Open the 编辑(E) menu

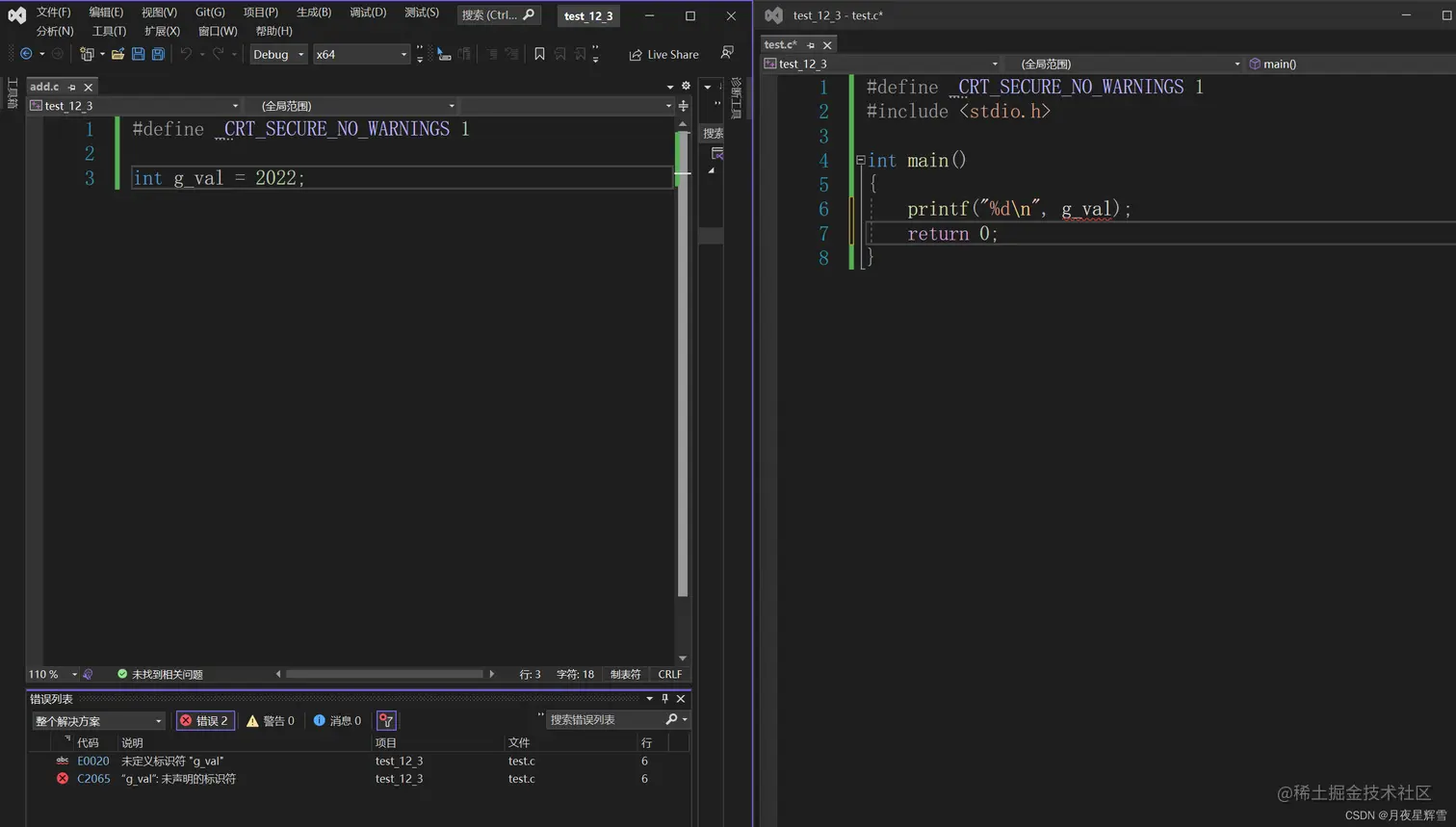tap(106, 13)
